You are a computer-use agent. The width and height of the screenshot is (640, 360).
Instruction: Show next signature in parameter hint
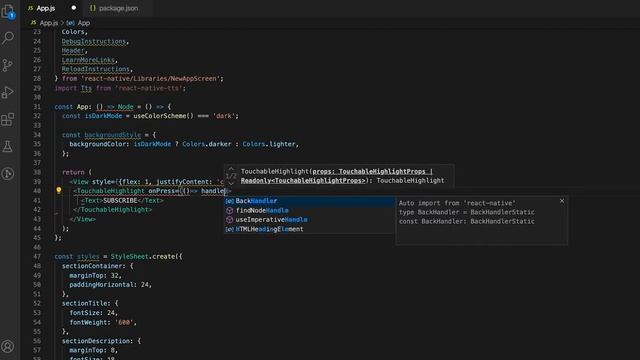tap(231, 183)
